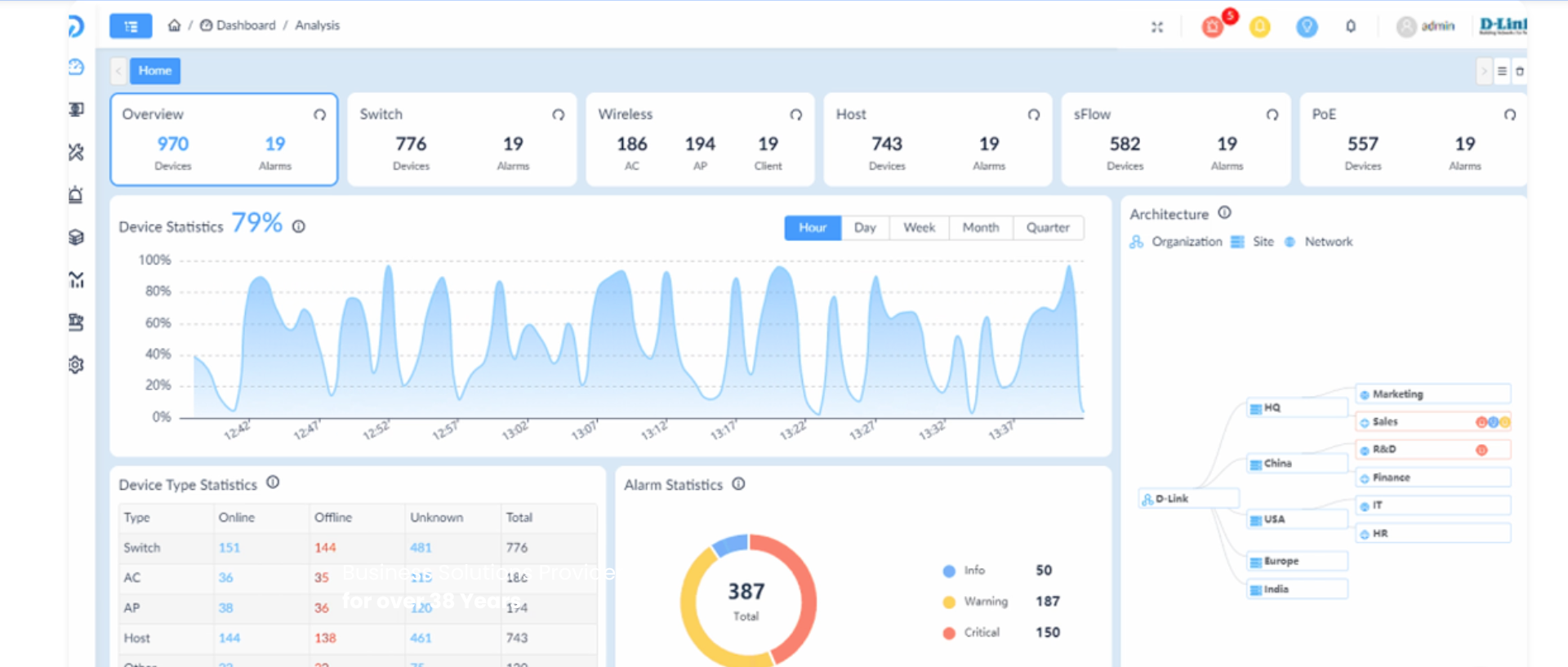Screen dimensions: 1568x667
Task: Select the Home tab
Action: pos(154,71)
